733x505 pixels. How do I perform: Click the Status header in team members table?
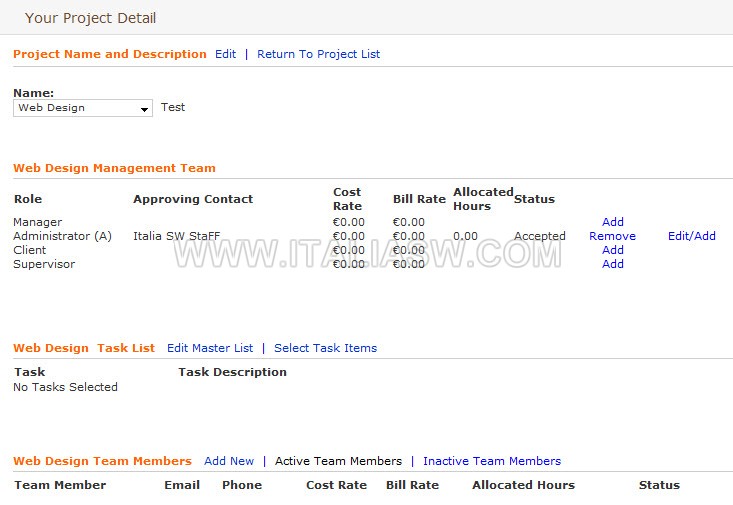click(x=659, y=485)
